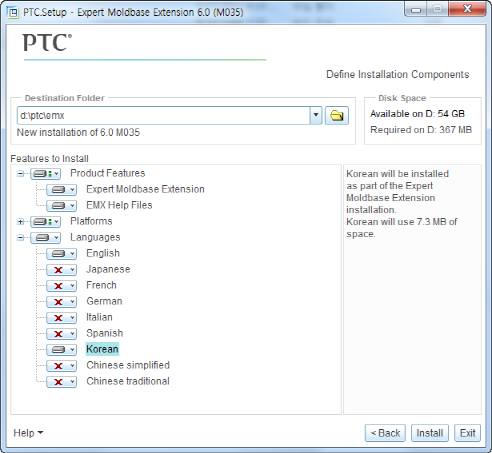This screenshot has height=453, width=492.
Task: Minimize the PTC Setup window
Action: [416, 9]
